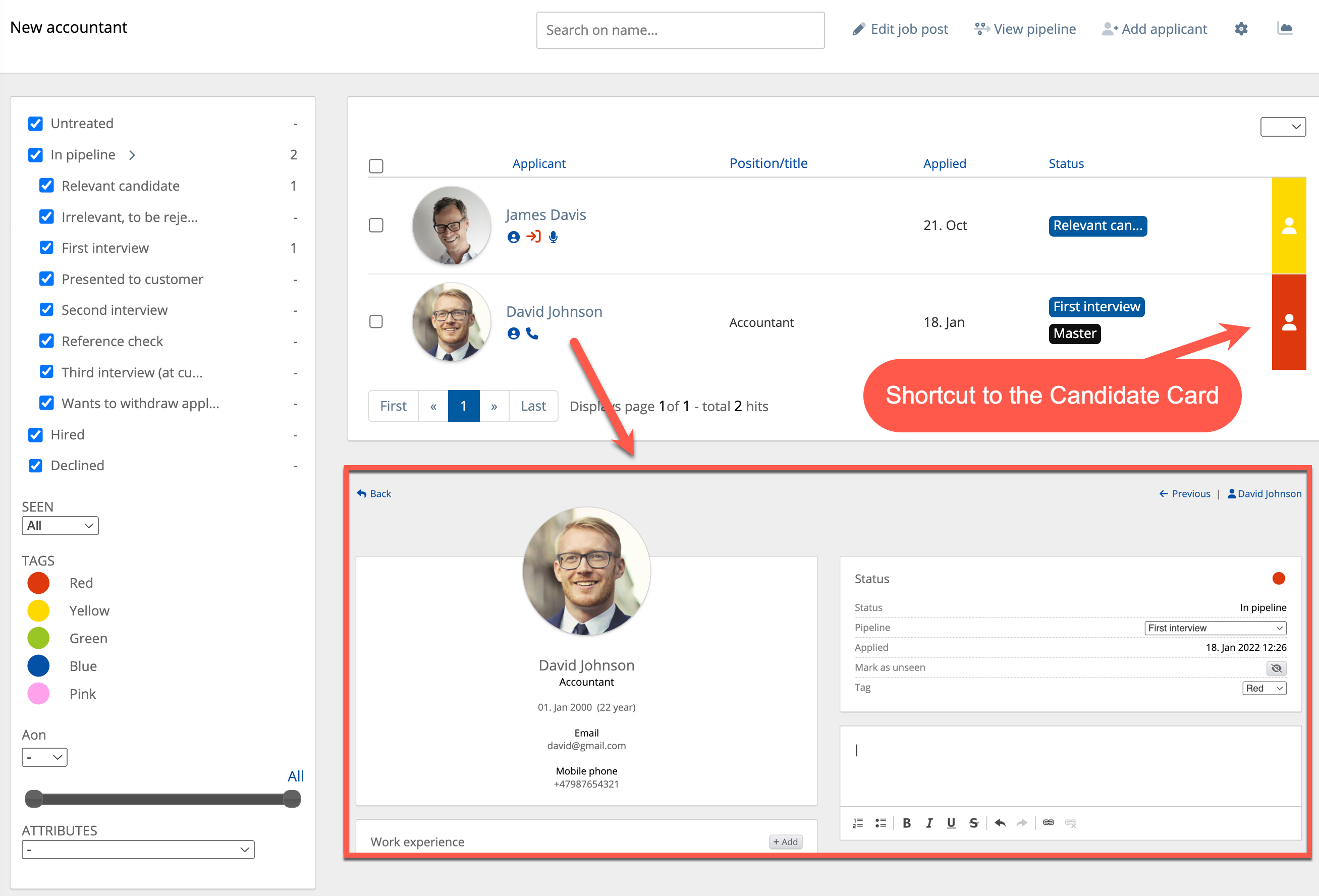Screen dimensions: 1319x896
Task: Focus the Search on name field
Action: pyautogui.click(x=680, y=30)
